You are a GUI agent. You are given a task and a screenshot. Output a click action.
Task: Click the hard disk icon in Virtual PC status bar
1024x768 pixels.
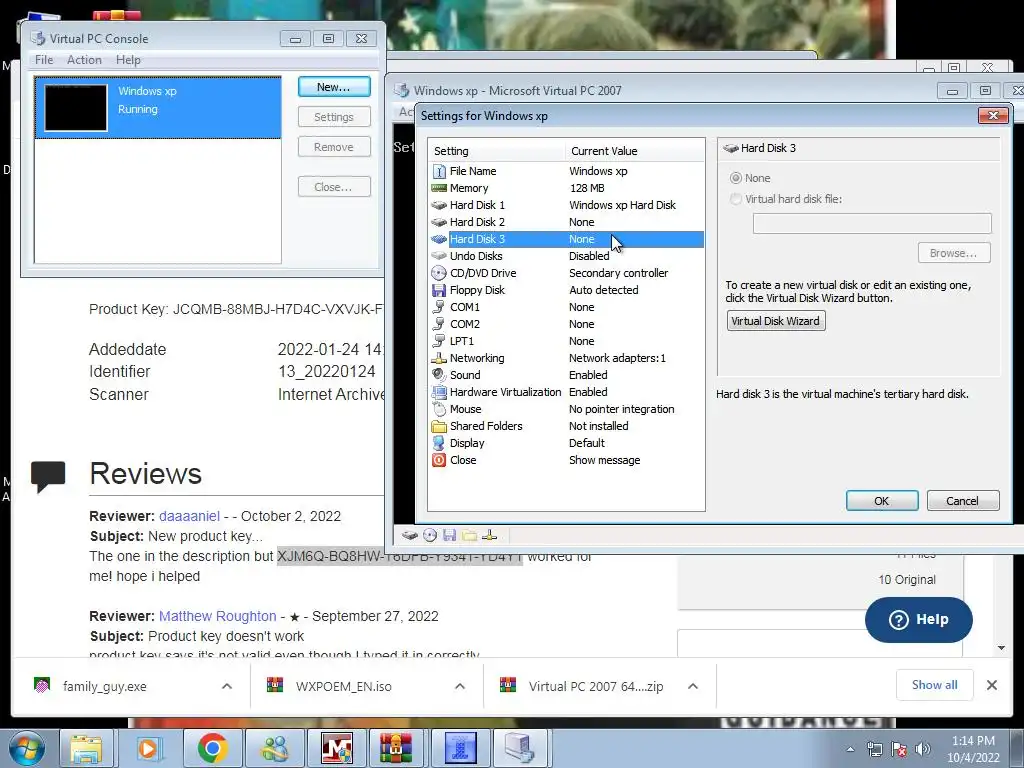coord(409,536)
